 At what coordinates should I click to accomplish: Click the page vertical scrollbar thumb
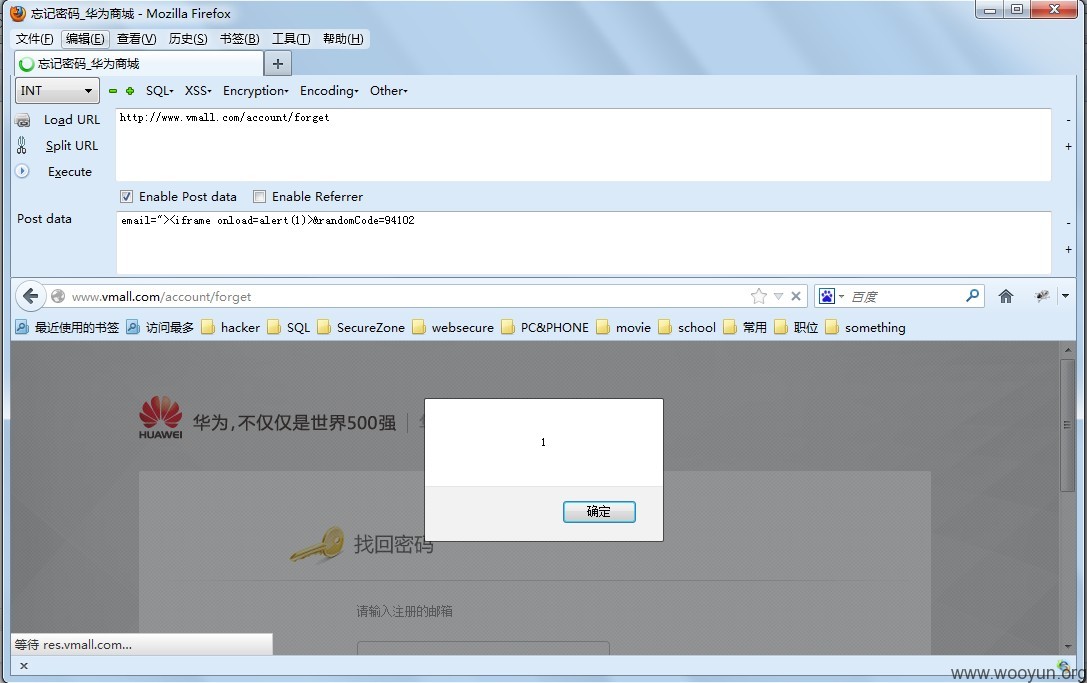click(1067, 424)
